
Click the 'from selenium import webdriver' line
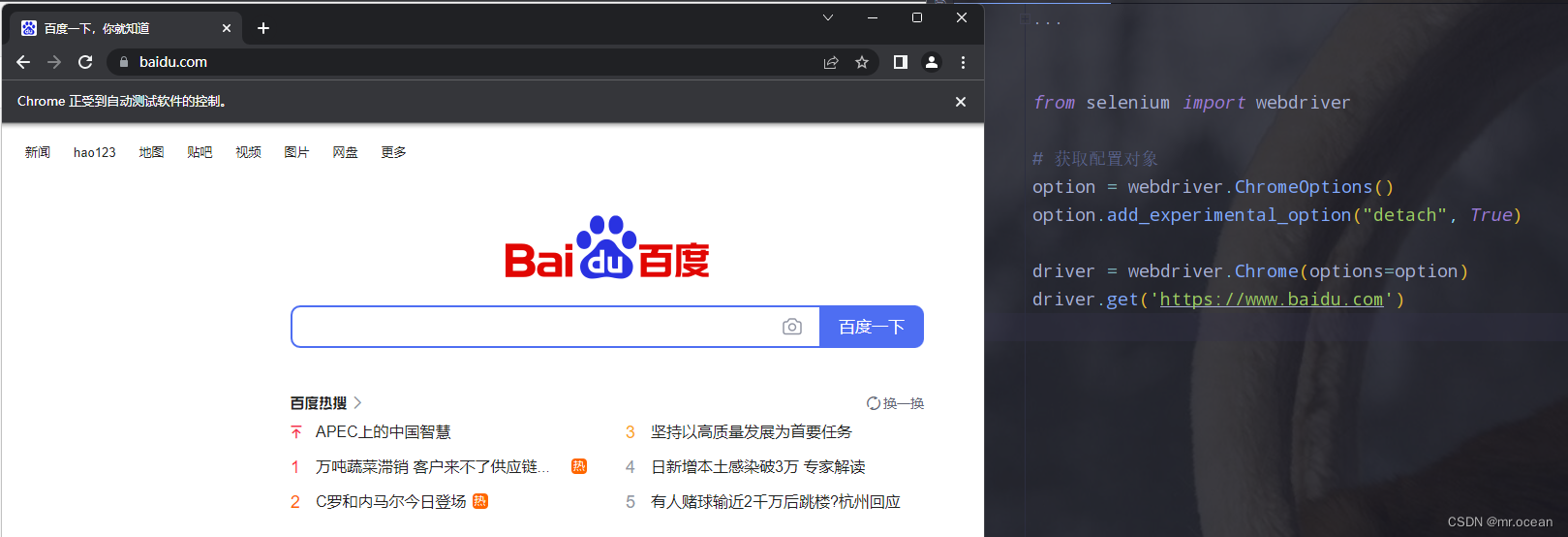coord(1191,103)
